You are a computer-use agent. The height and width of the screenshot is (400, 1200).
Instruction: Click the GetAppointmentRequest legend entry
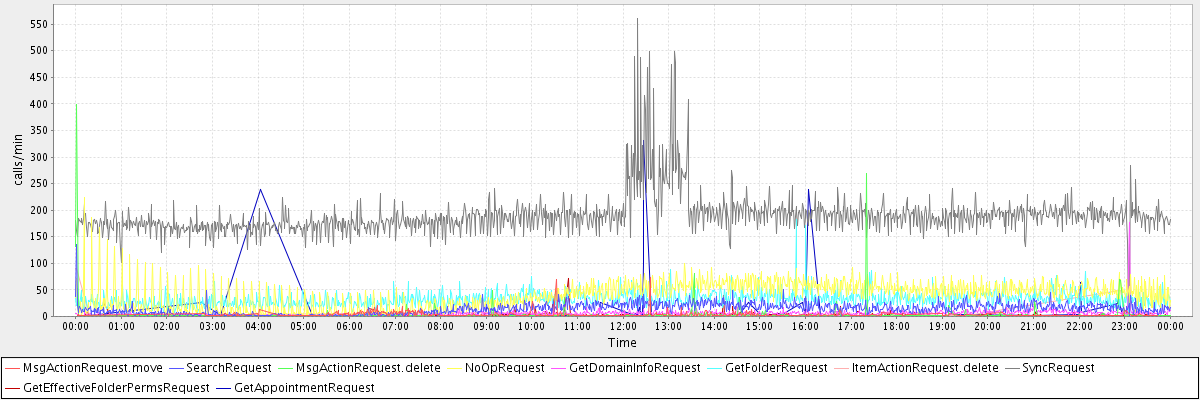(304, 387)
